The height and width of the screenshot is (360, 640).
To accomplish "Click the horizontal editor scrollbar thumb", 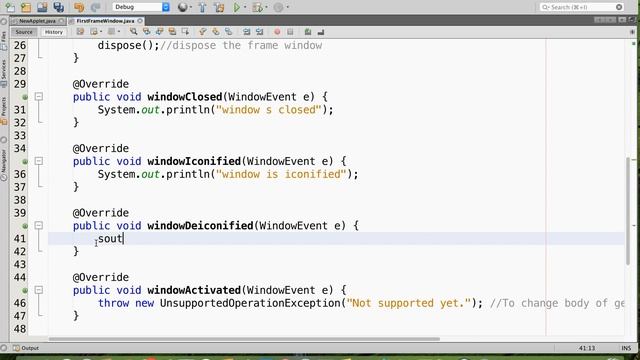I will (244, 339).
